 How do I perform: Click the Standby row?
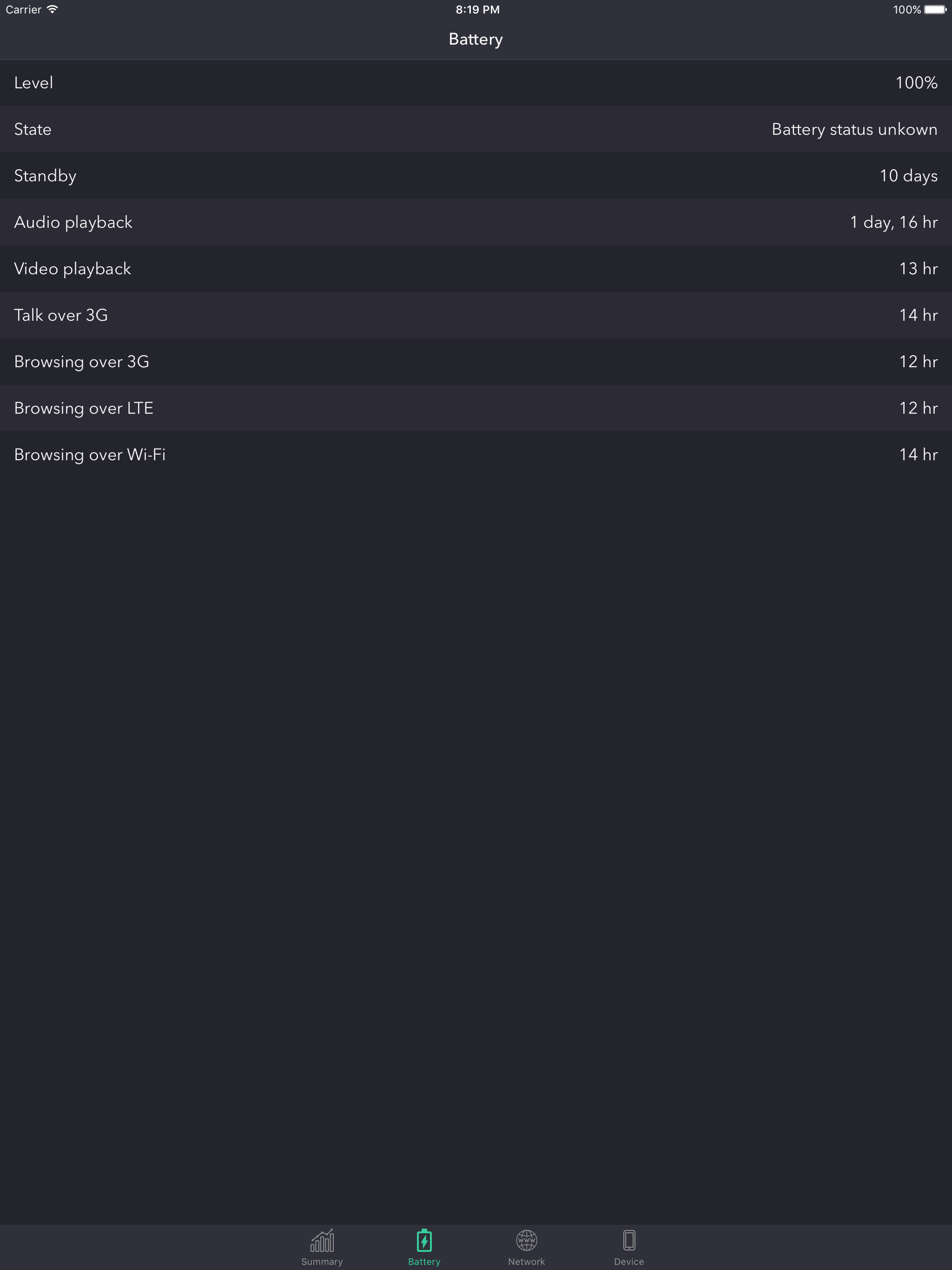tap(476, 176)
